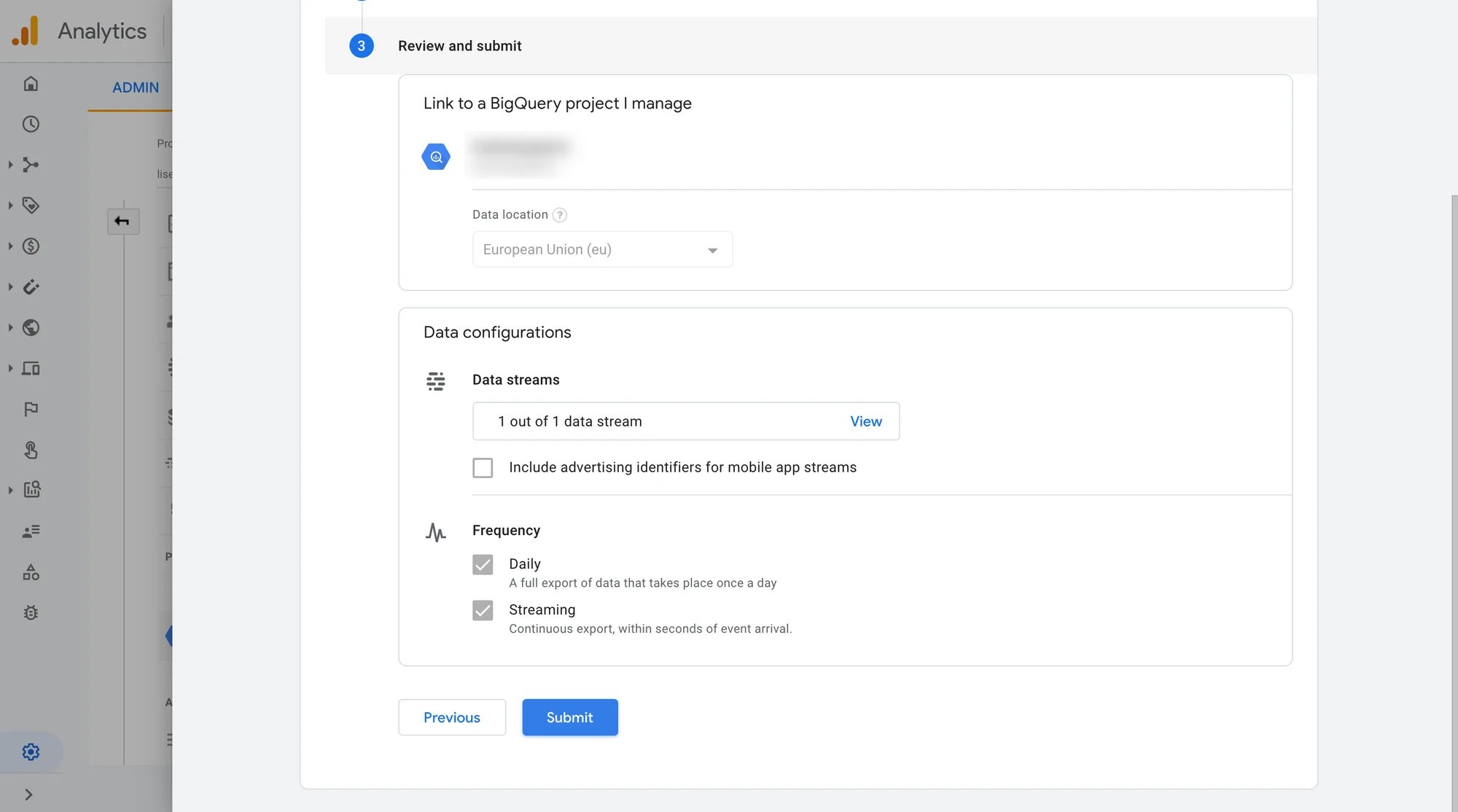
Task: Open the Home icon in the sidebar
Action: coord(31,83)
